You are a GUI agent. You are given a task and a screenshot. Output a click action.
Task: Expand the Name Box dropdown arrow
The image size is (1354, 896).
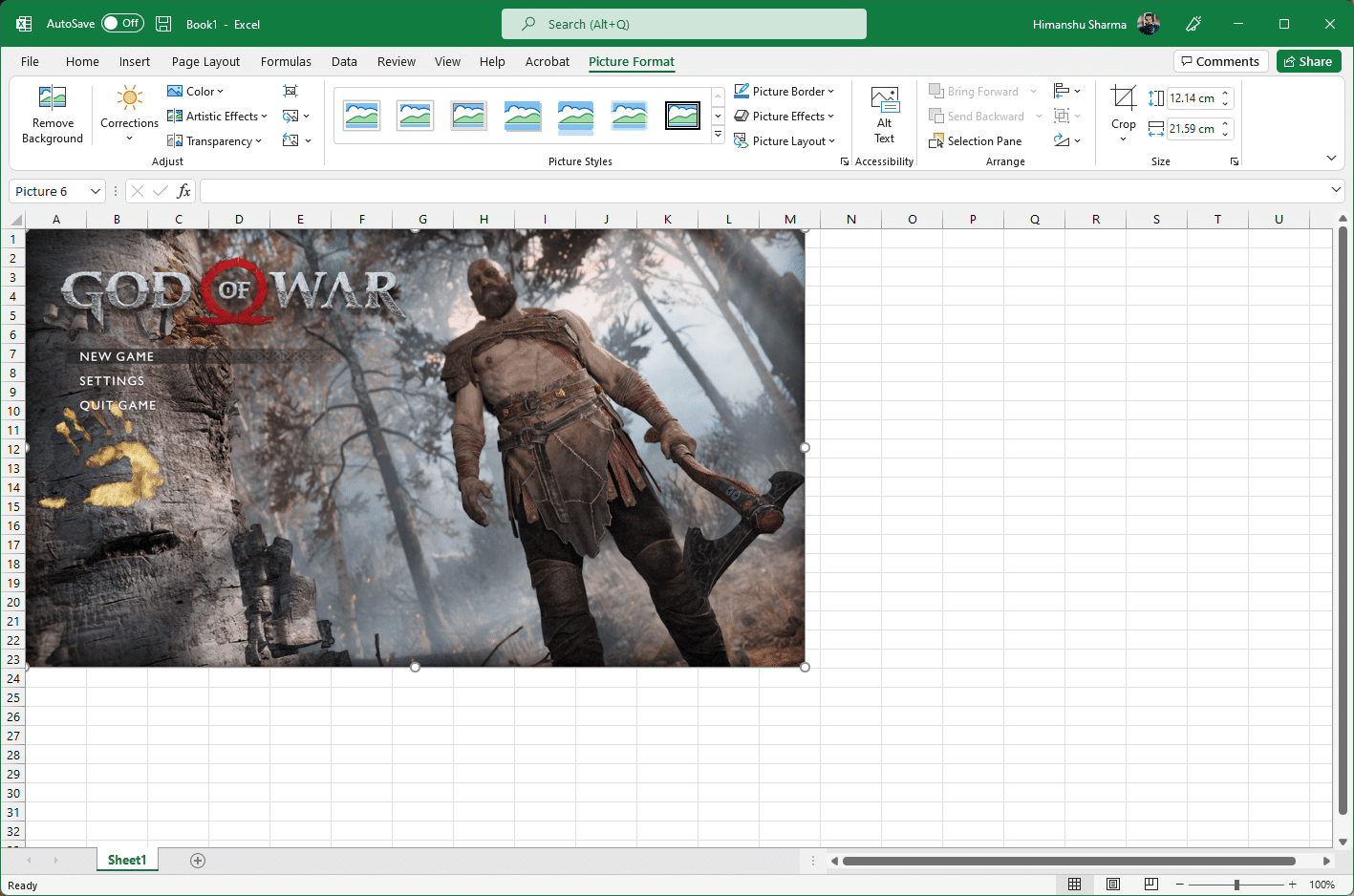pyautogui.click(x=95, y=192)
